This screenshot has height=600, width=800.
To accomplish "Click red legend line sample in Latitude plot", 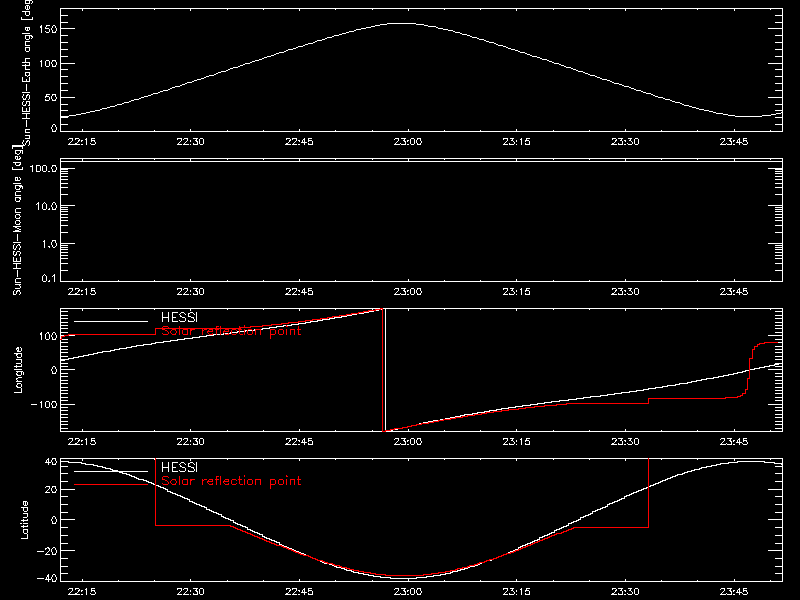I will [111, 484].
